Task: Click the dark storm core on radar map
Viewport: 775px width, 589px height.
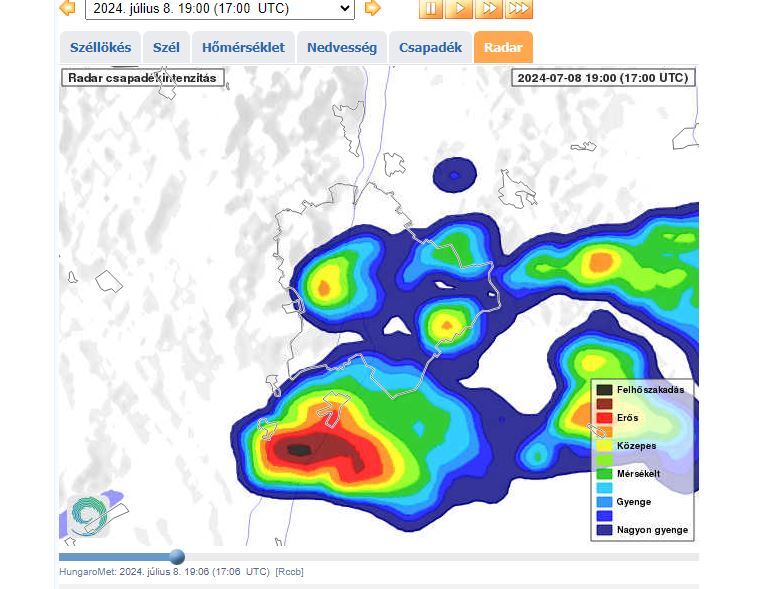Action: click(299, 450)
